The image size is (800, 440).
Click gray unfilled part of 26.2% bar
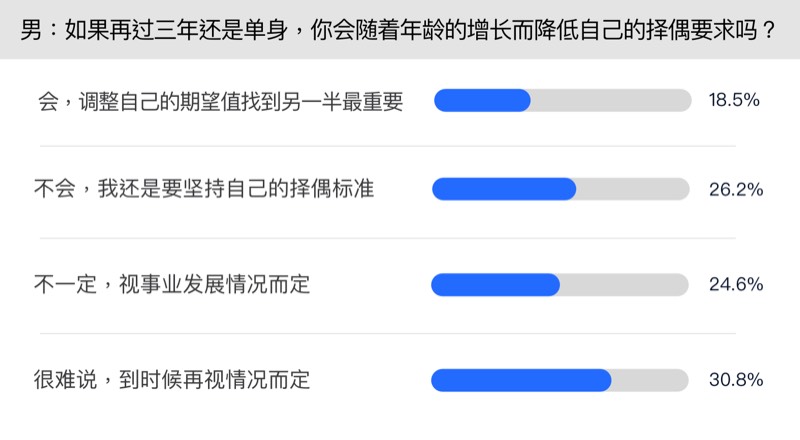pyautogui.click(x=632, y=189)
